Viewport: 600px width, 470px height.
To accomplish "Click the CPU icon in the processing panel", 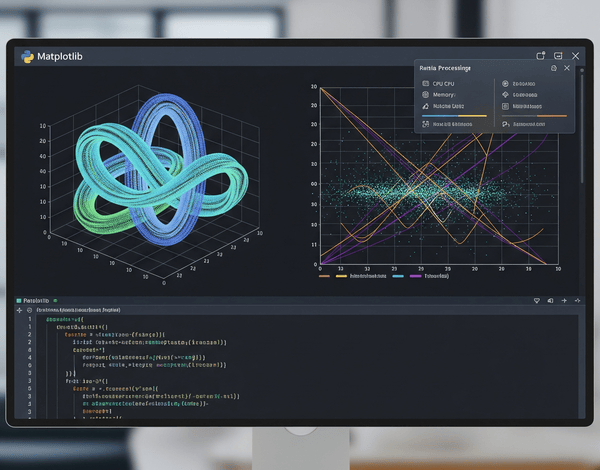I will (425, 84).
